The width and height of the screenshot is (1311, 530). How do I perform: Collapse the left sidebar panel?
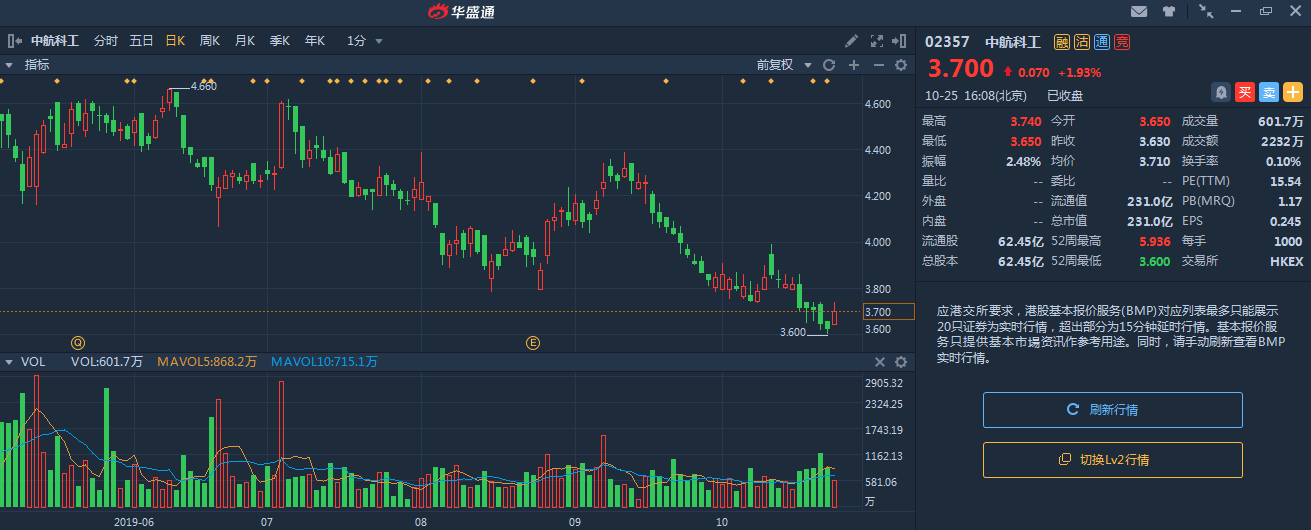(14, 41)
